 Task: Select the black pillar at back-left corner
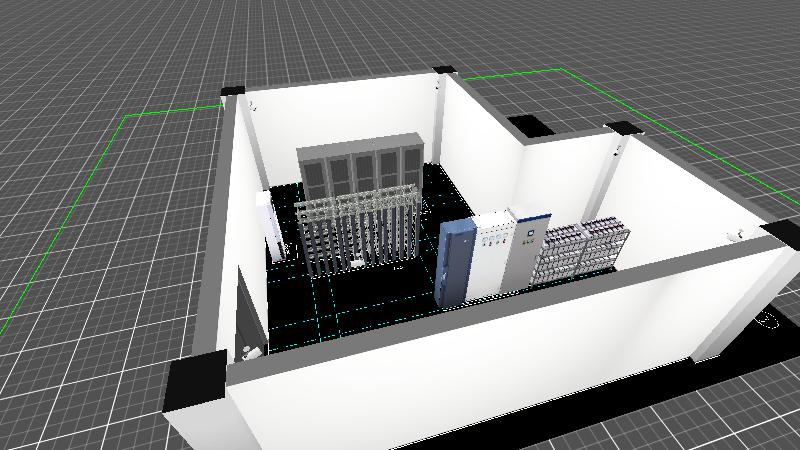point(231,92)
